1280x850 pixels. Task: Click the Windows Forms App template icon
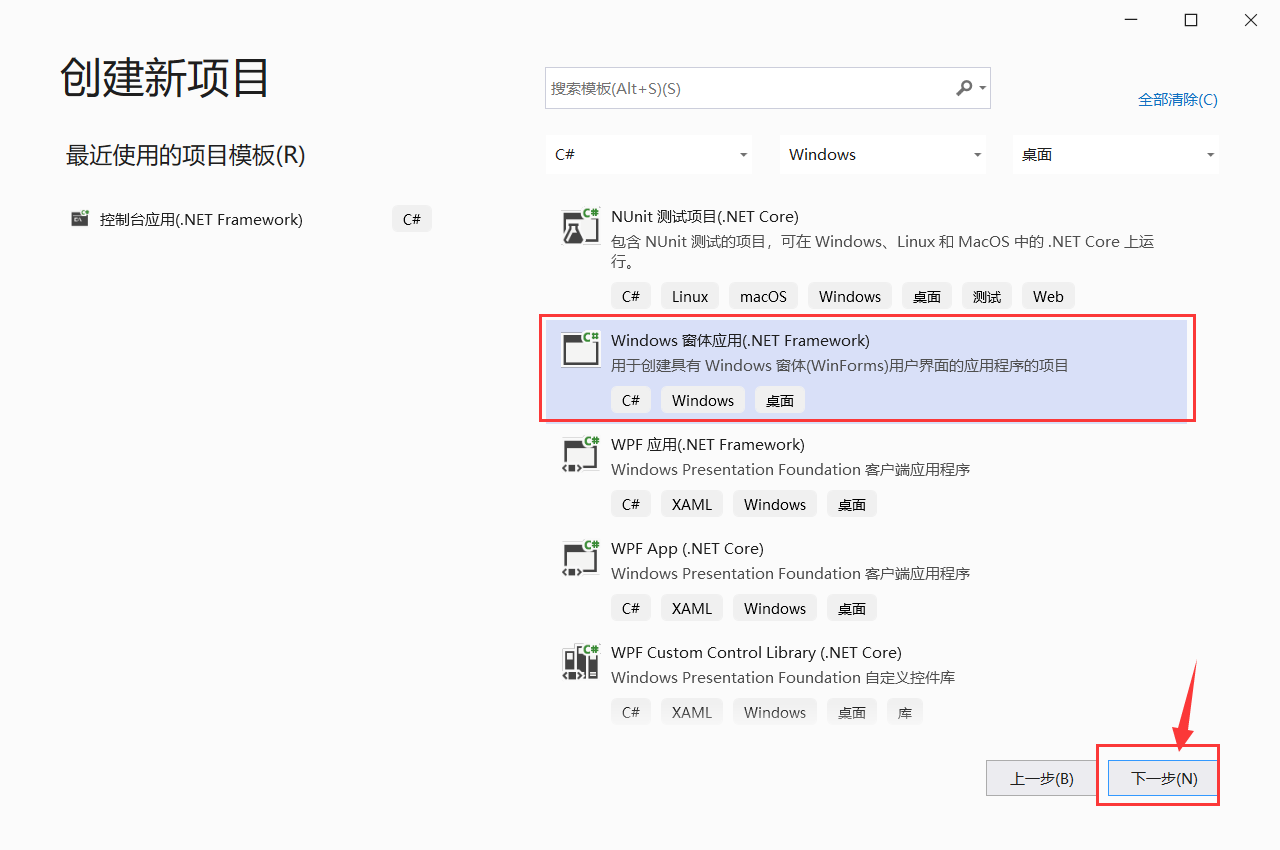(x=580, y=349)
